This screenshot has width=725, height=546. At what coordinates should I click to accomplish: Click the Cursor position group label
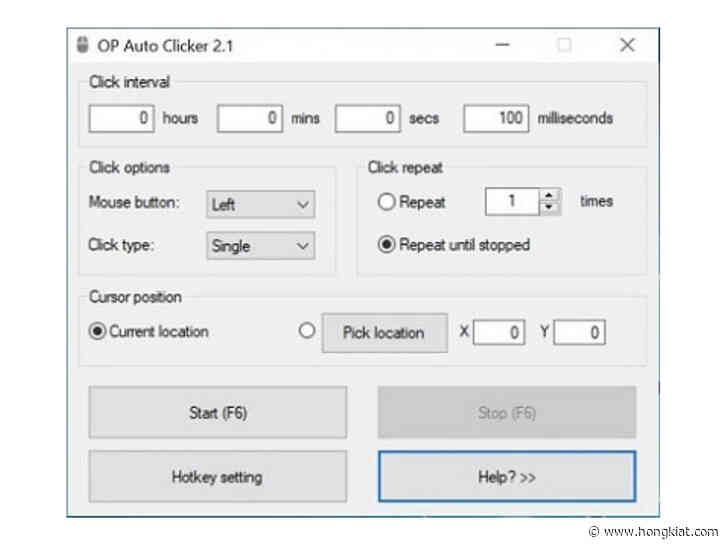point(135,297)
